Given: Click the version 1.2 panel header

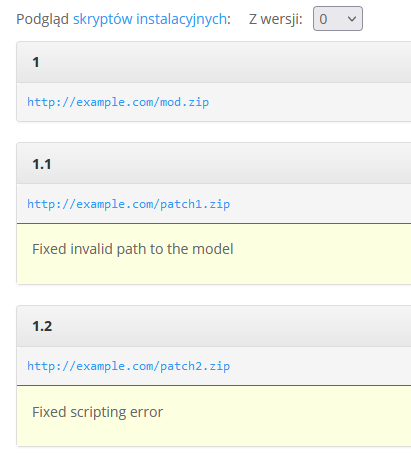Looking at the screenshot, I should pos(214,326).
